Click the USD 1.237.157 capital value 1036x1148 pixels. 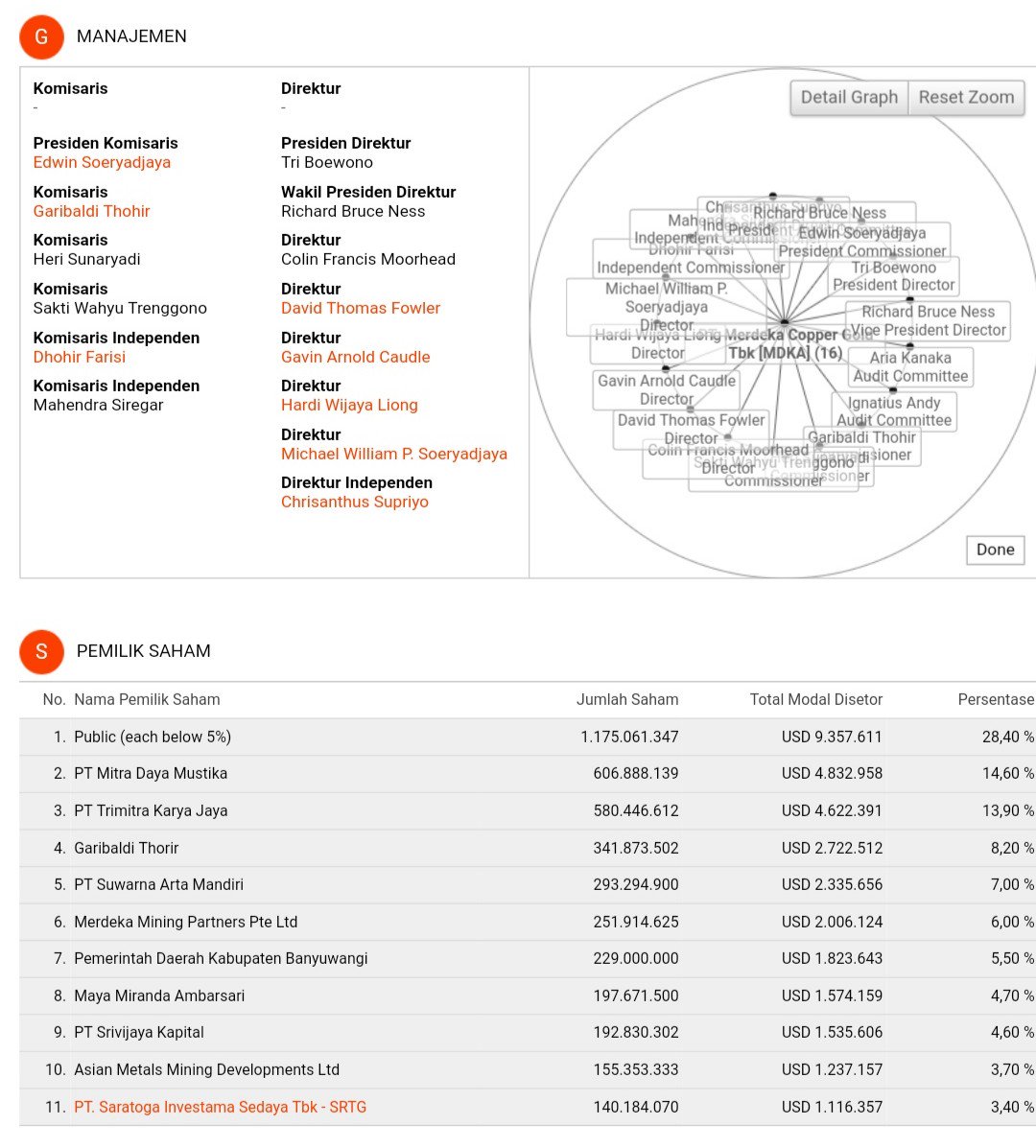pos(832,1070)
